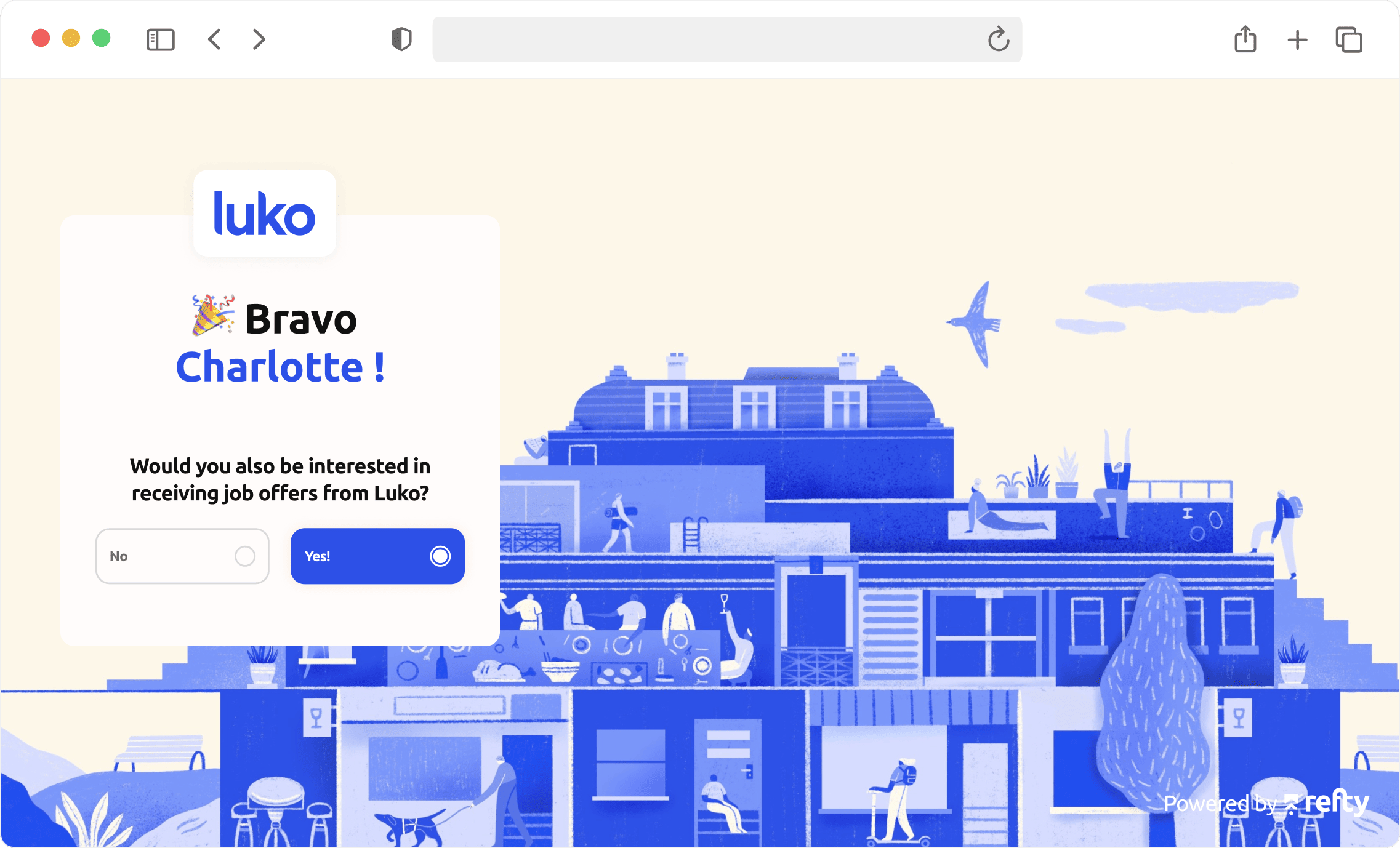Viewport: 1400px width, 848px height.
Task: Click the text 'Would you also be interested in receiving job offers from Luko?'
Action: [x=280, y=479]
